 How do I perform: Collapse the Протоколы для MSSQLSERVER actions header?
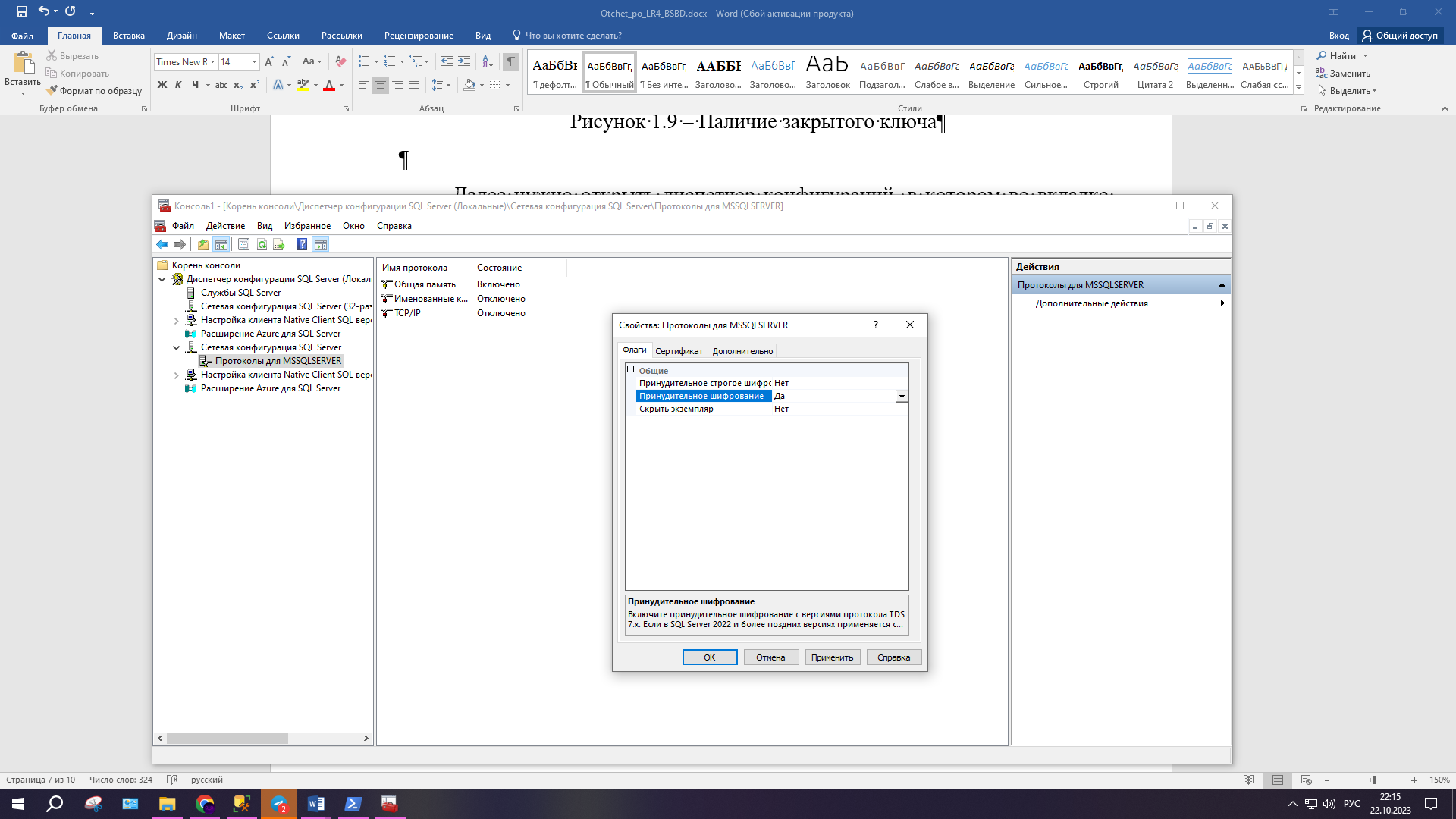(x=1222, y=285)
